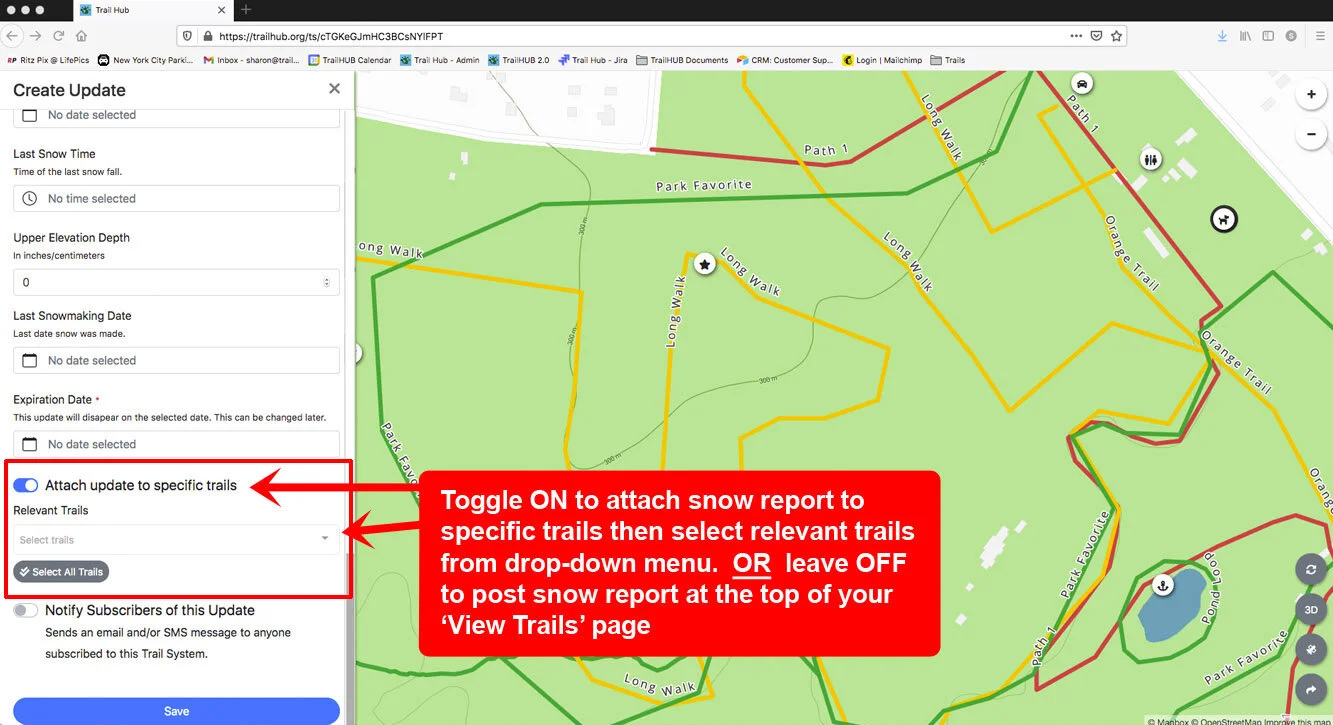1333x725 pixels.
Task: Save the snow report update
Action: [176, 711]
